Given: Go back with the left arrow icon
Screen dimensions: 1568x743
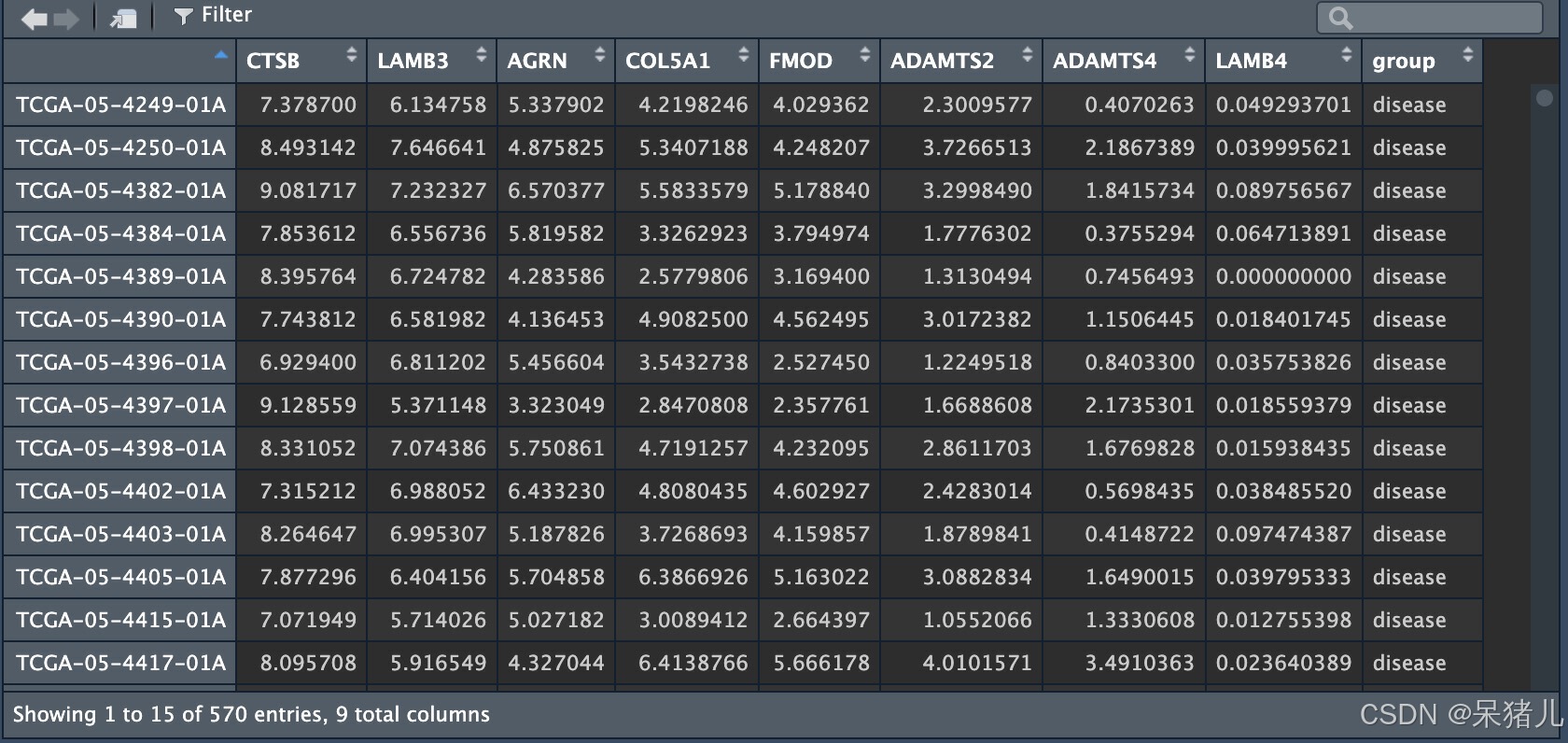Looking at the screenshot, I should coord(35,19).
